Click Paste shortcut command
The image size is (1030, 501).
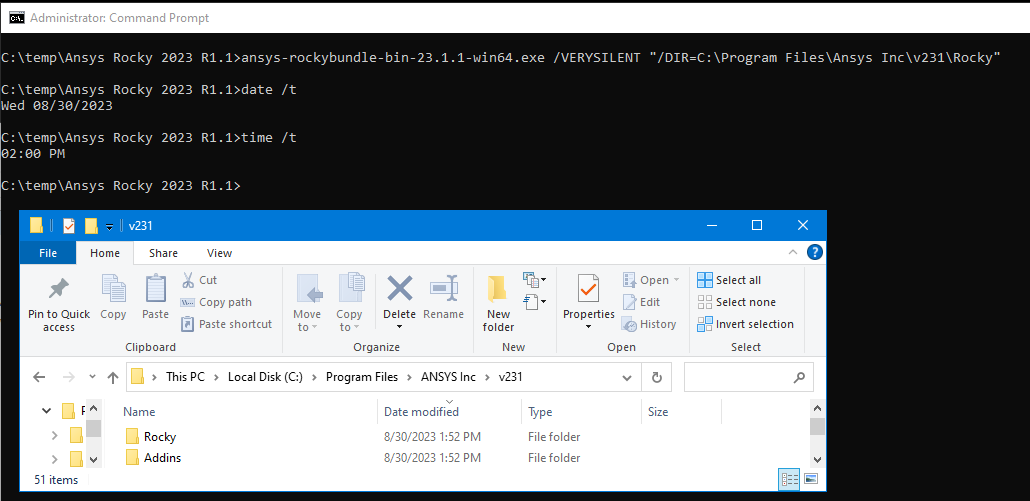click(227, 324)
